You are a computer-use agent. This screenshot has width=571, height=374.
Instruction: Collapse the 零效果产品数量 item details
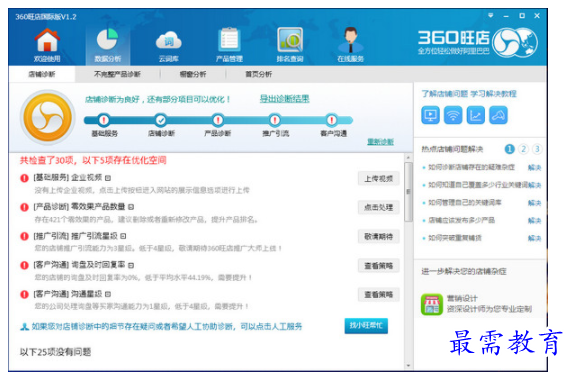pyautogui.click(x=131, y=207)
